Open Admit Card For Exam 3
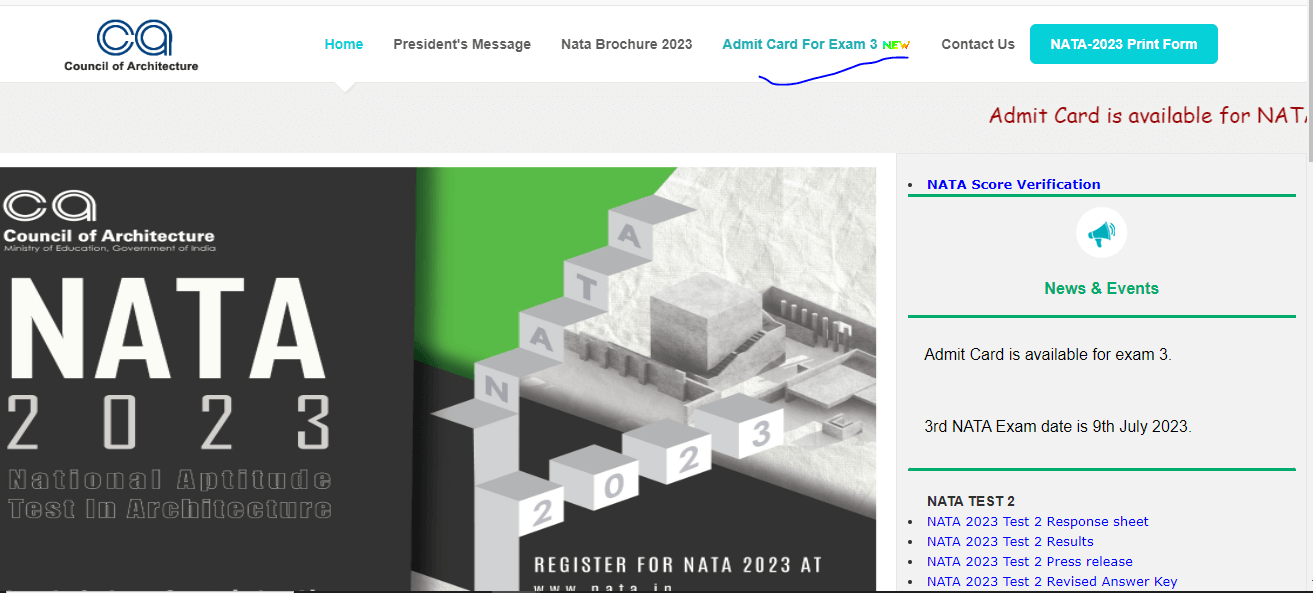 [x=800, y=44]
